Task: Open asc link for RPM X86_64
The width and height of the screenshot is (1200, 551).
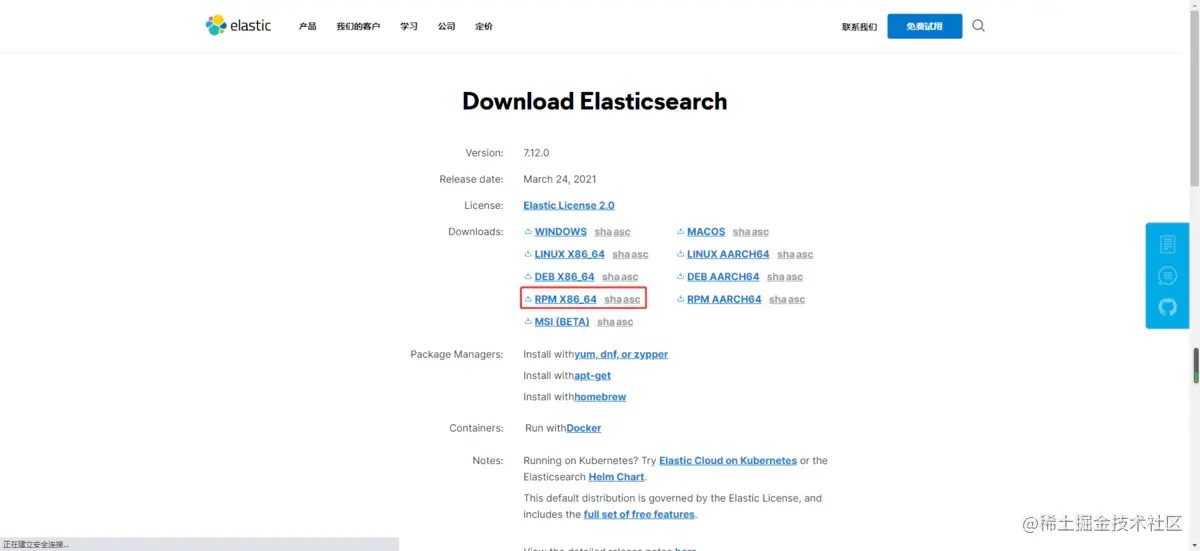Action: point(631,299)
